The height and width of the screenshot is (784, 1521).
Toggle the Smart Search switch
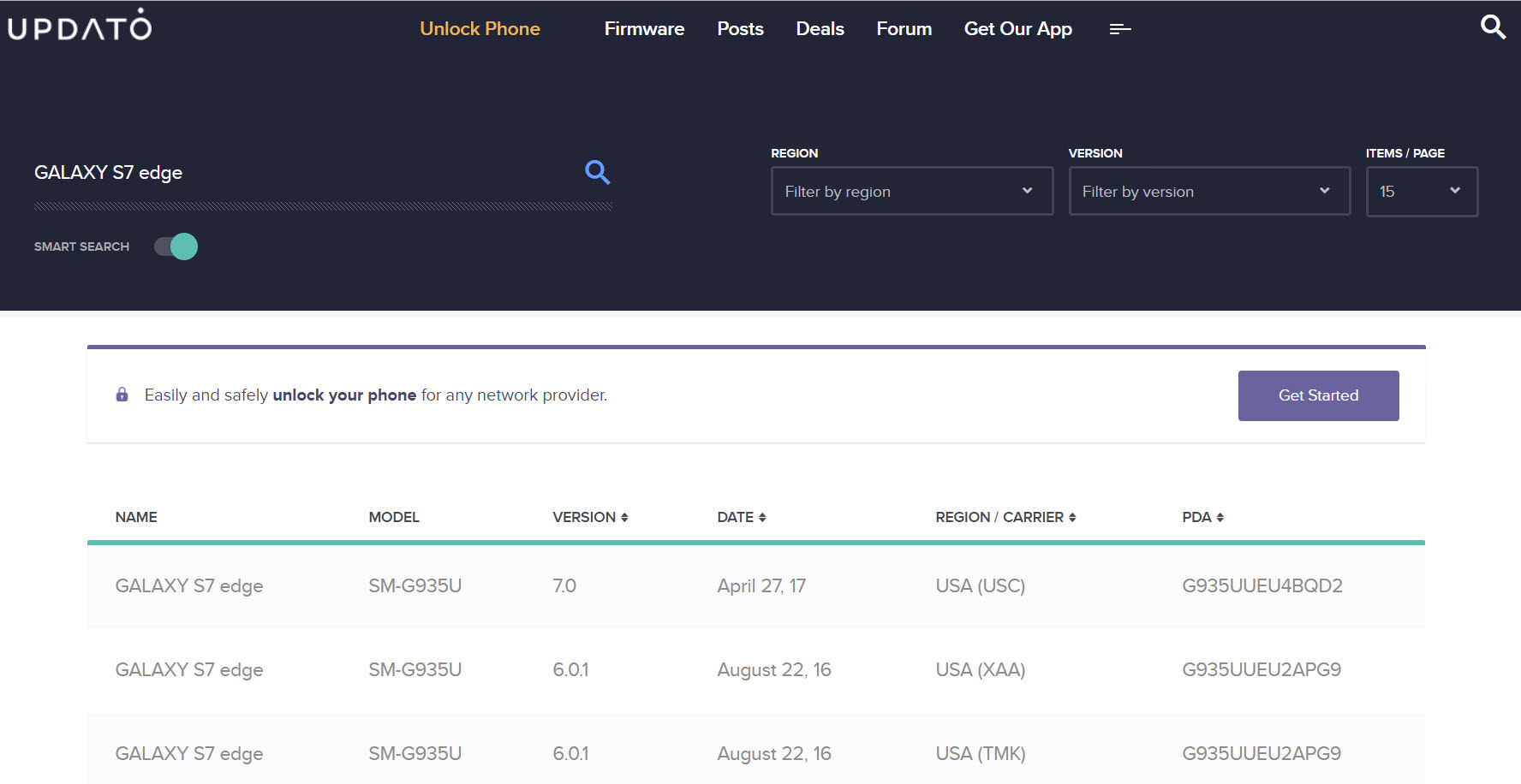pyautogui.click(x=176, y=246)
